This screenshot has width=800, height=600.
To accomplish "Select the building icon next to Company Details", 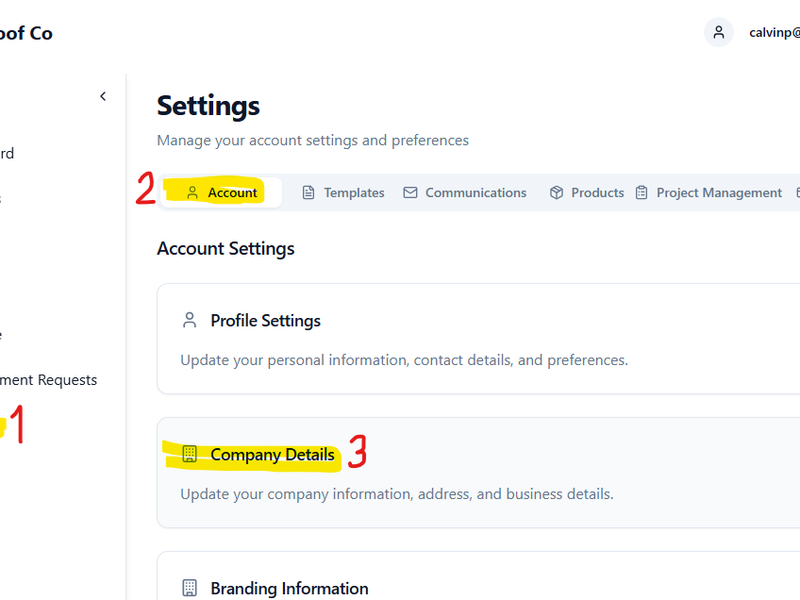I will [x=189, y=454].
